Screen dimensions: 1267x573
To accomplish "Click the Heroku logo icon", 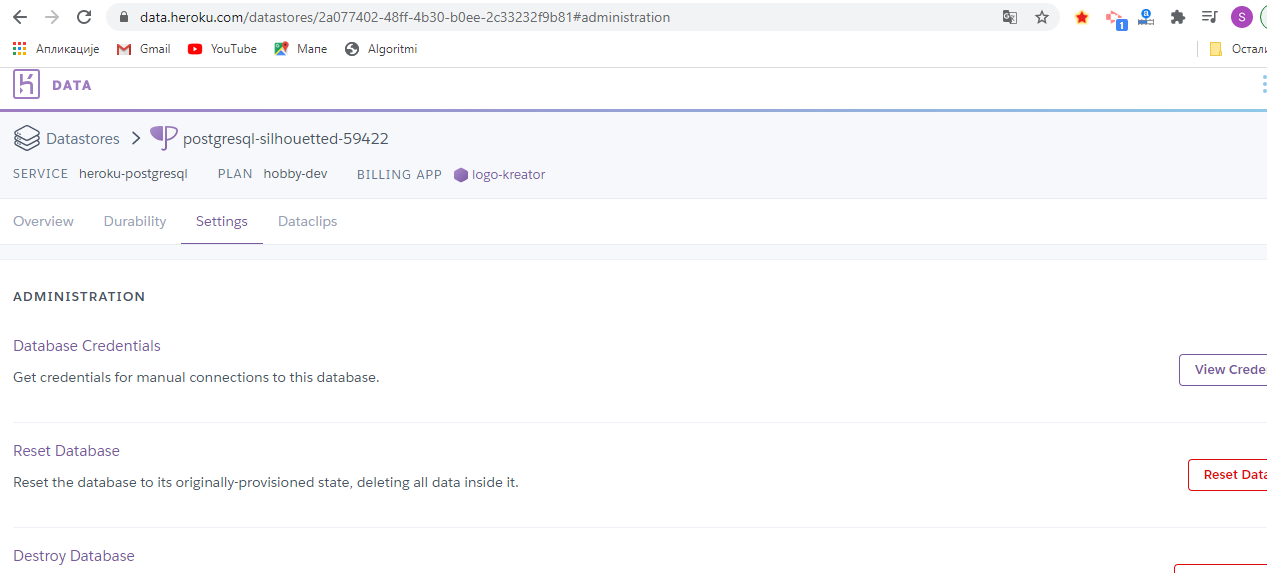I will [x=26, y=84].
